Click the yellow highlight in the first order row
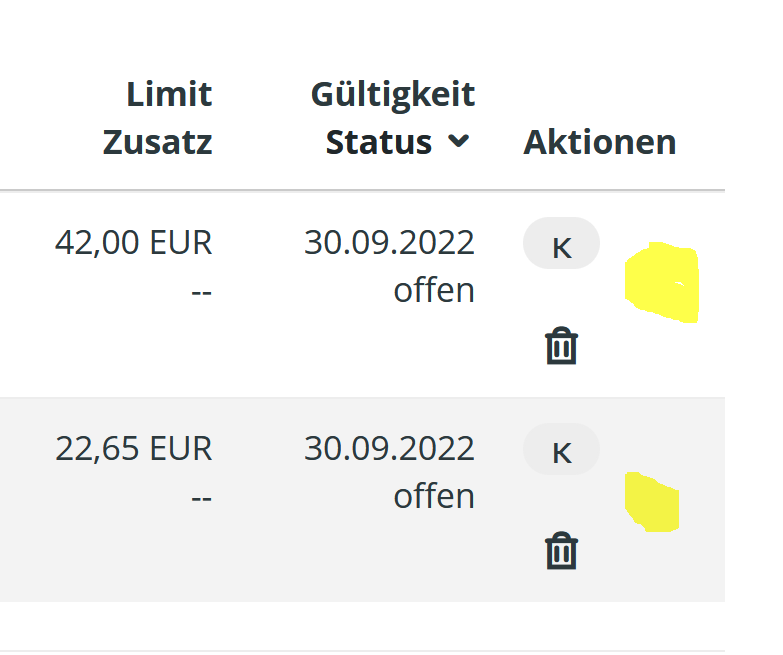The image size is (783, 655). [661, 284]
